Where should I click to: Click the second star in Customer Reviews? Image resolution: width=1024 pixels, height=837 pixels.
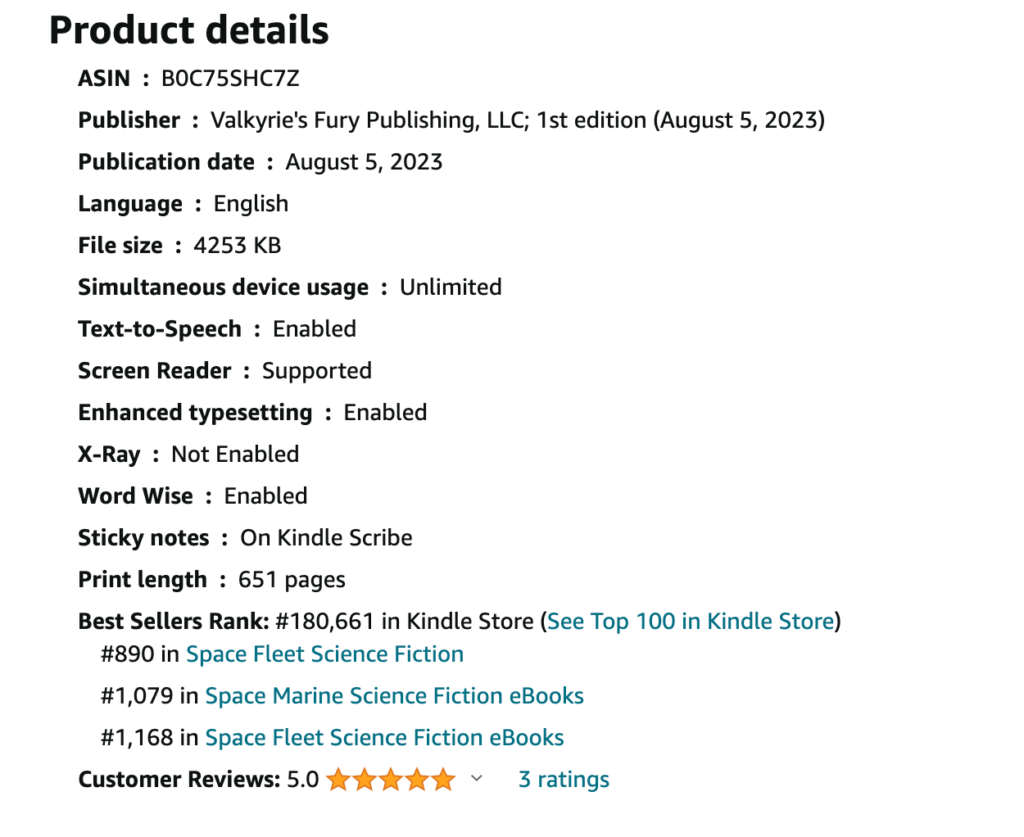point(364,780)
